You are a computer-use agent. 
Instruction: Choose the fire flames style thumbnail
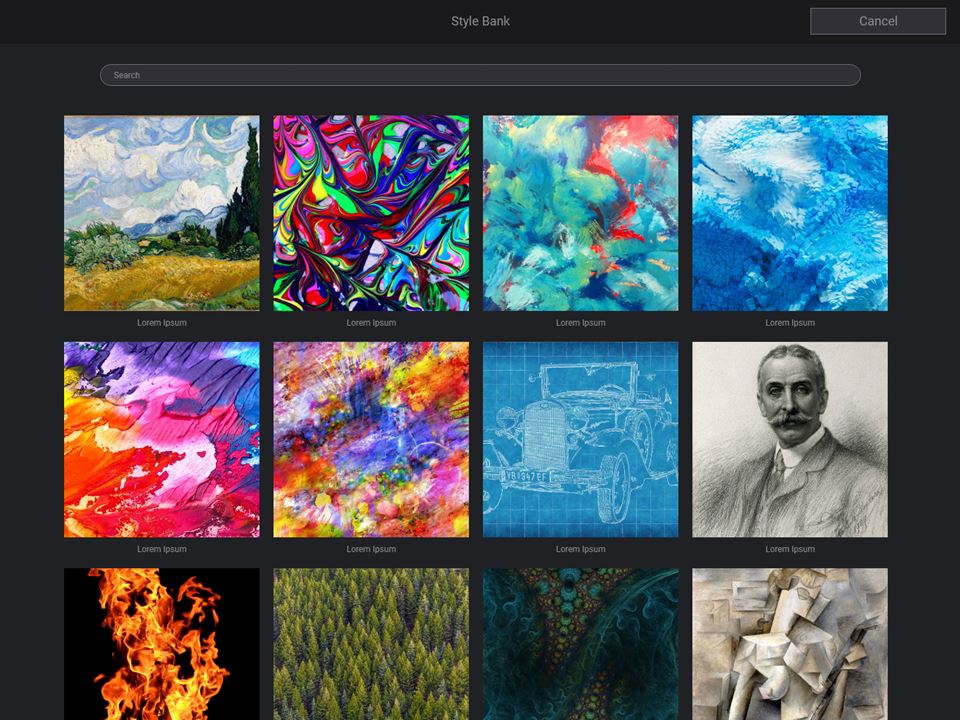(162, 644)
